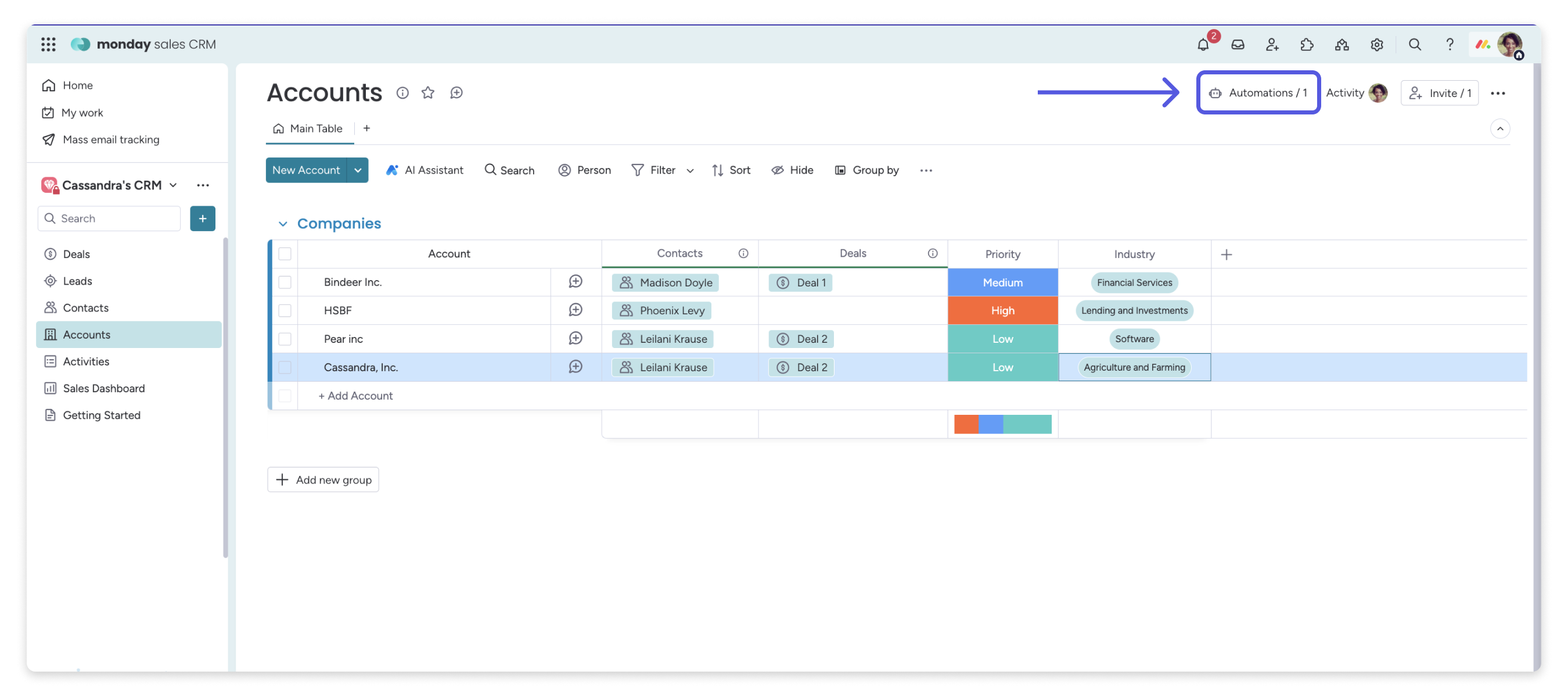This screenshot has height=696, width=1568.
Task: Check the Bindeer Inc. row checkbox
Action: tap(285, 282)
